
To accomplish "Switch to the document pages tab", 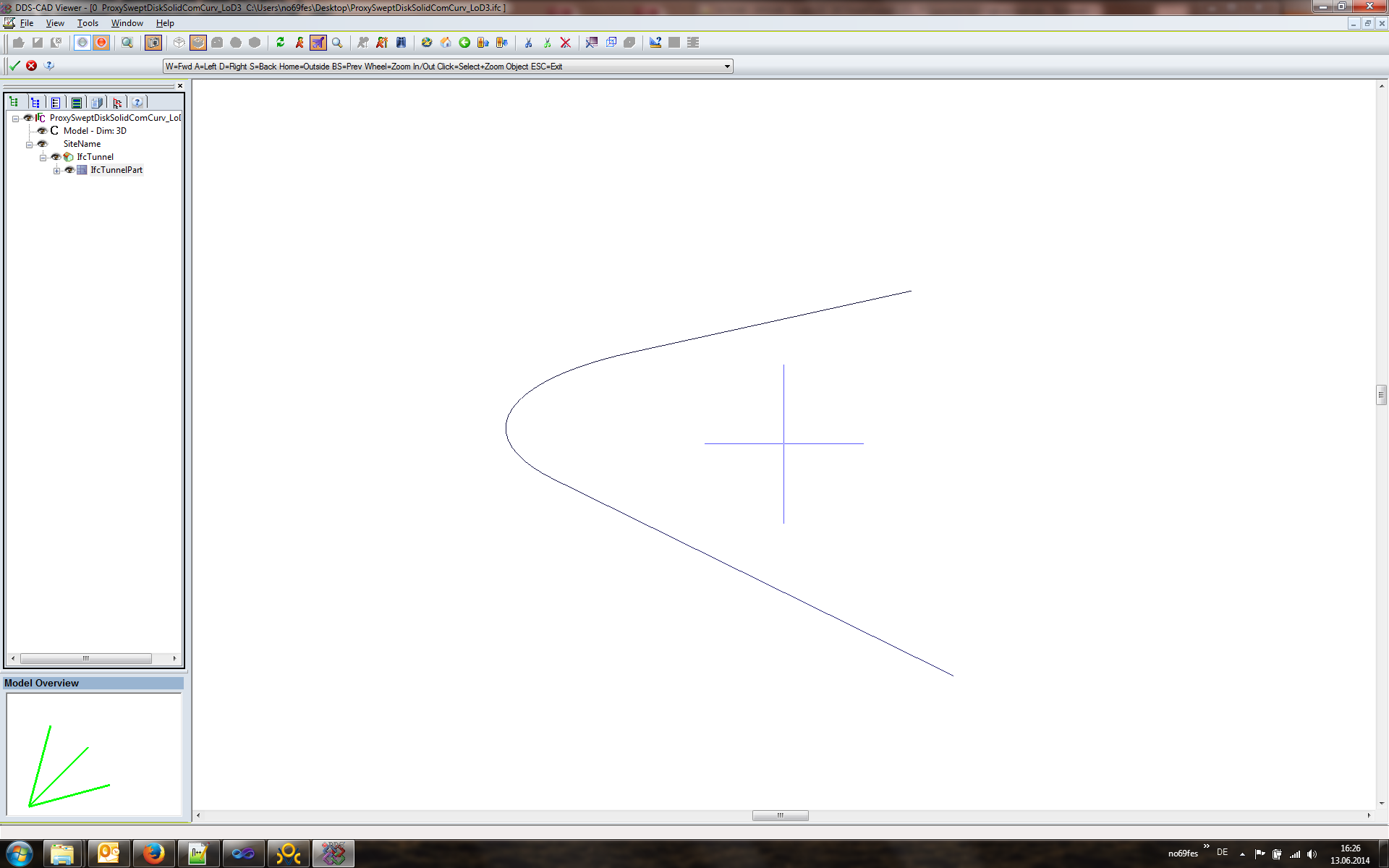I will [97, 103].
